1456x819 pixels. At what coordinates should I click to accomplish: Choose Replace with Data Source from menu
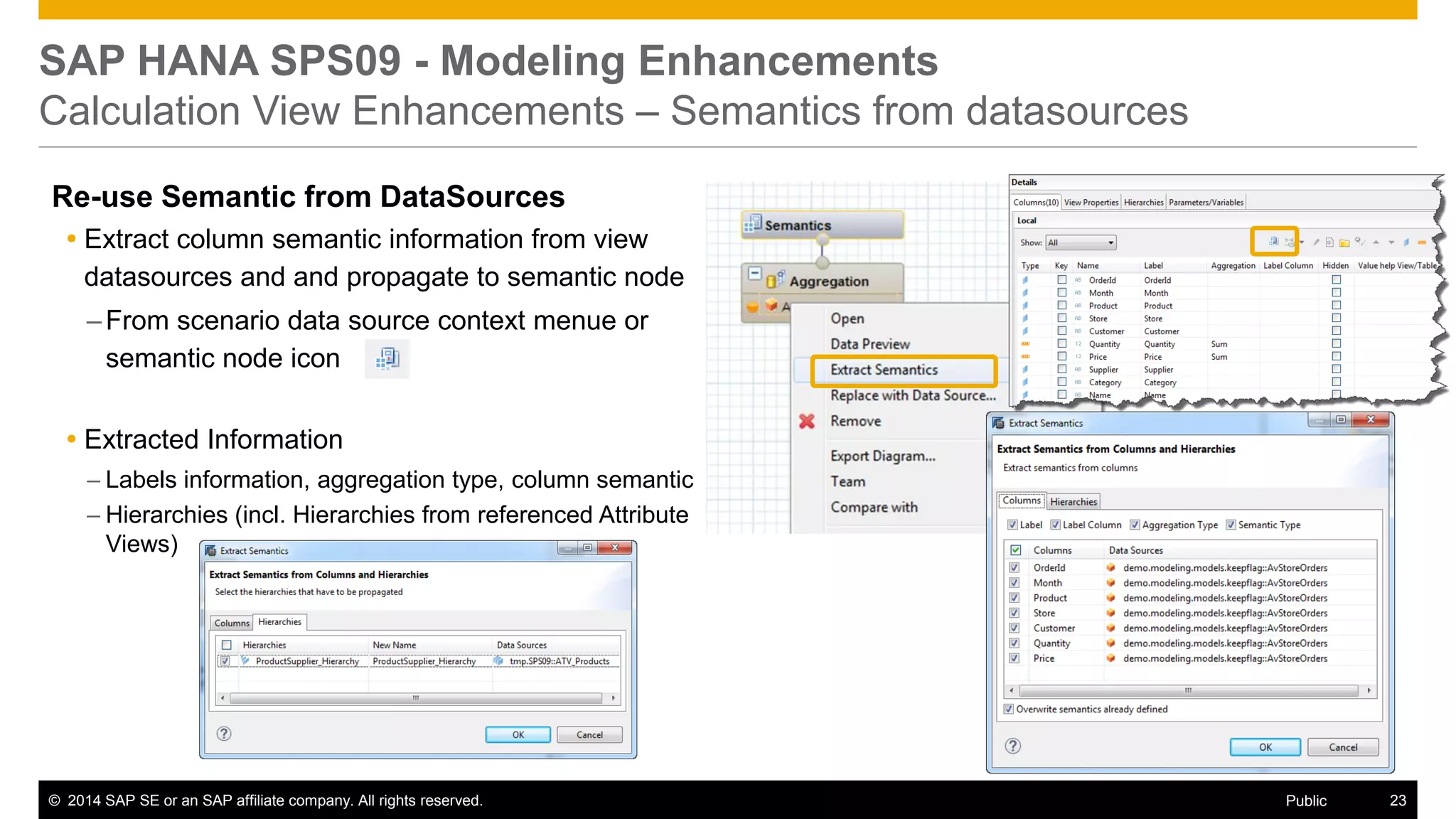[x=913, y=395]
